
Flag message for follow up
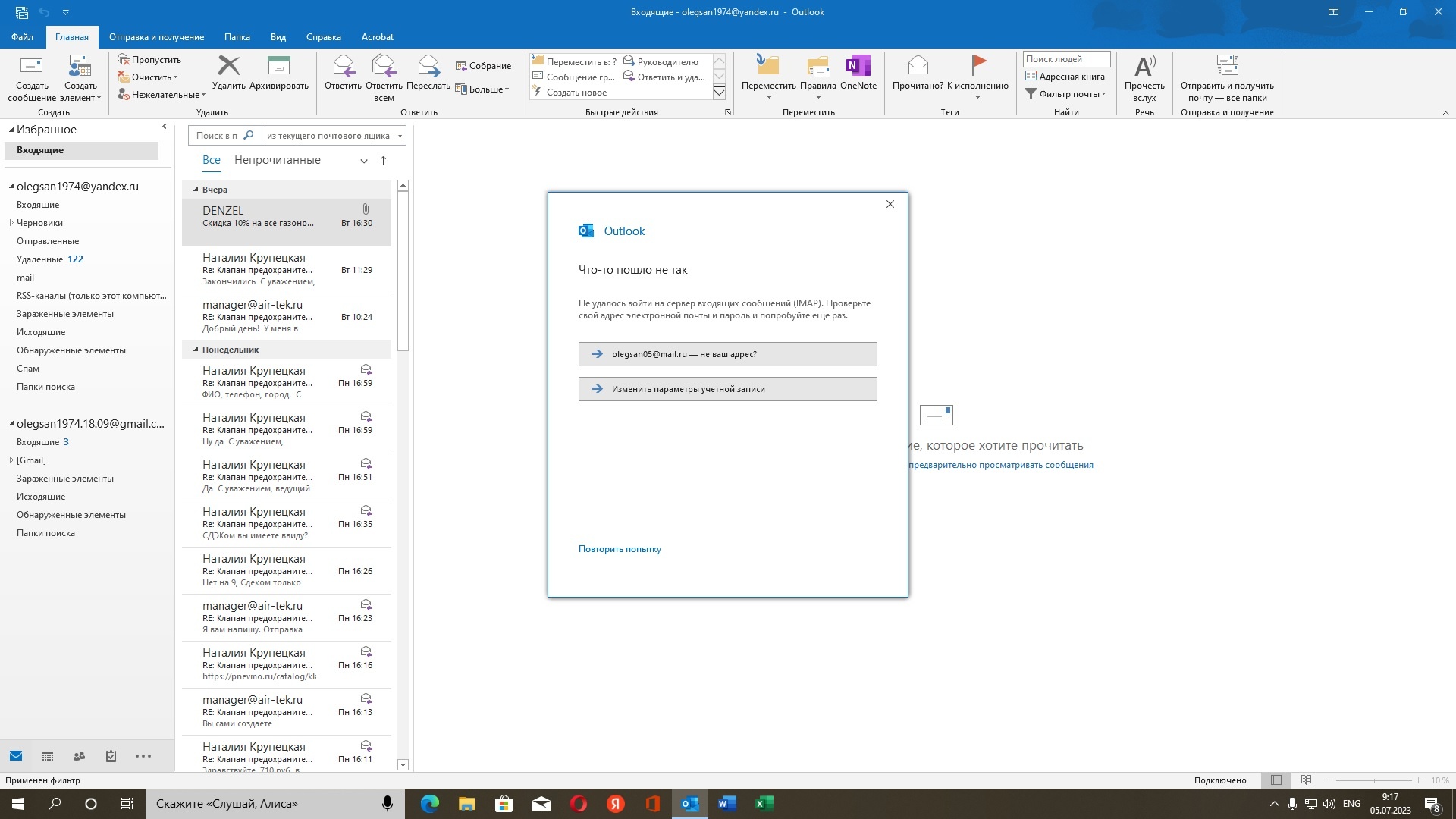tap(977, 78)
